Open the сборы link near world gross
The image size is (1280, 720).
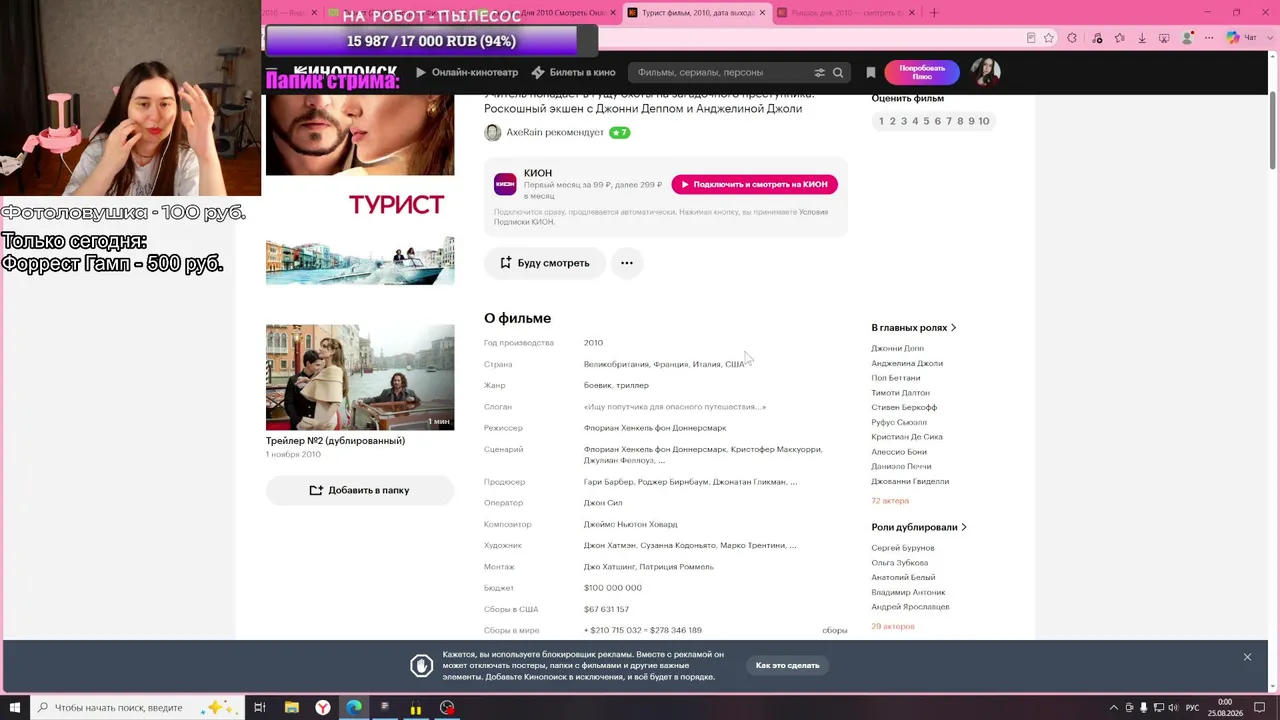(x=834, y=630)
